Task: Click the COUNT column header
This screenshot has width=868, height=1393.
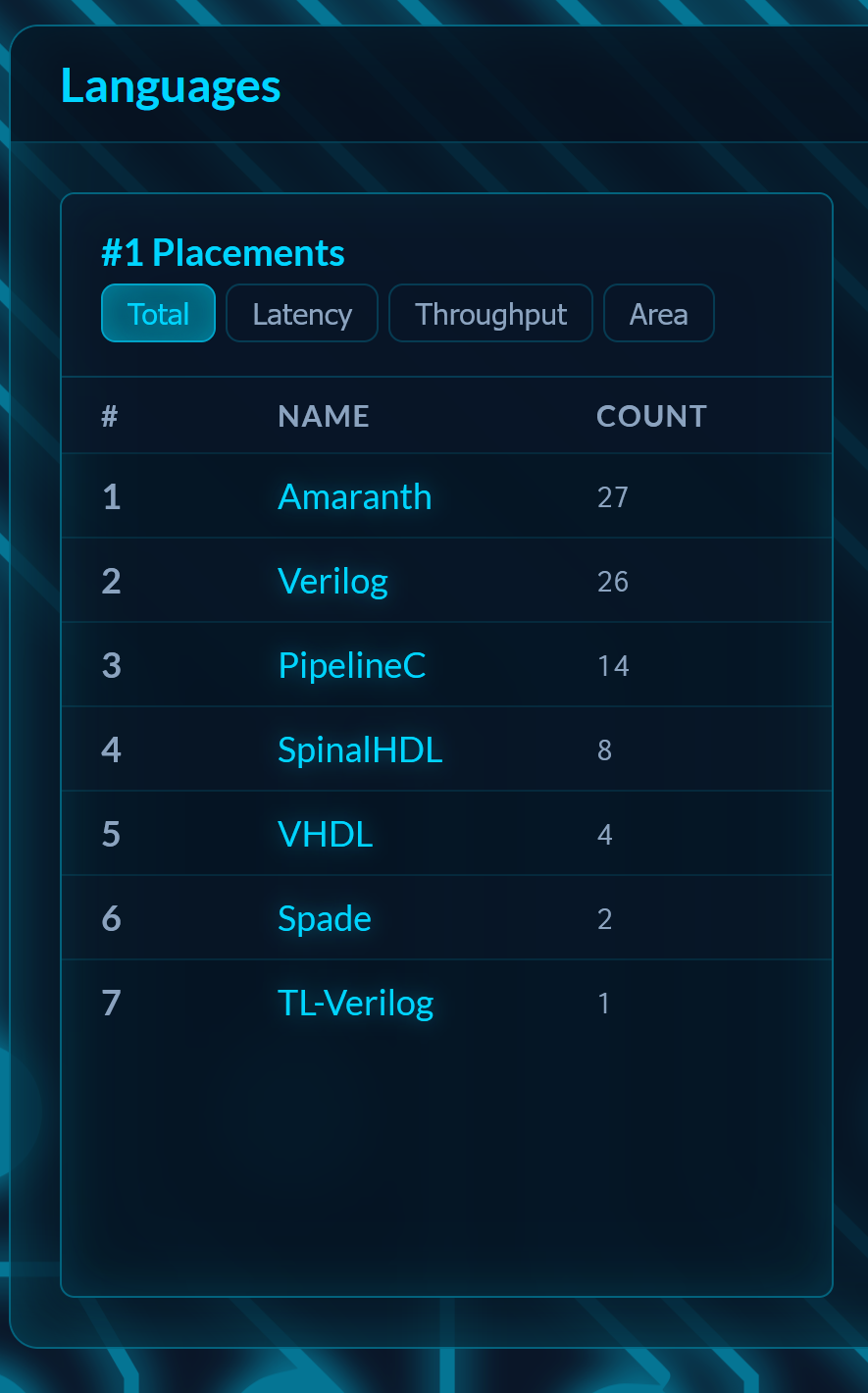Action: click(x=651, y=417)
